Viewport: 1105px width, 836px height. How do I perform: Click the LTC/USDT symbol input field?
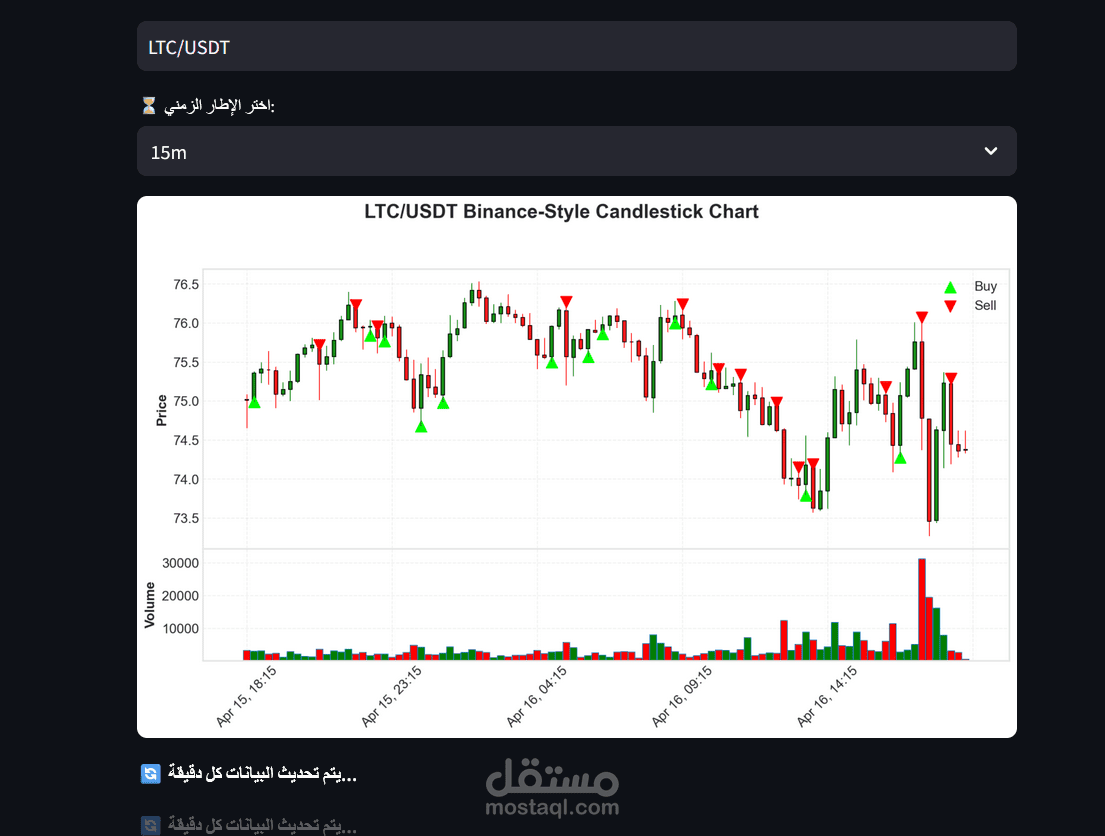576,47
